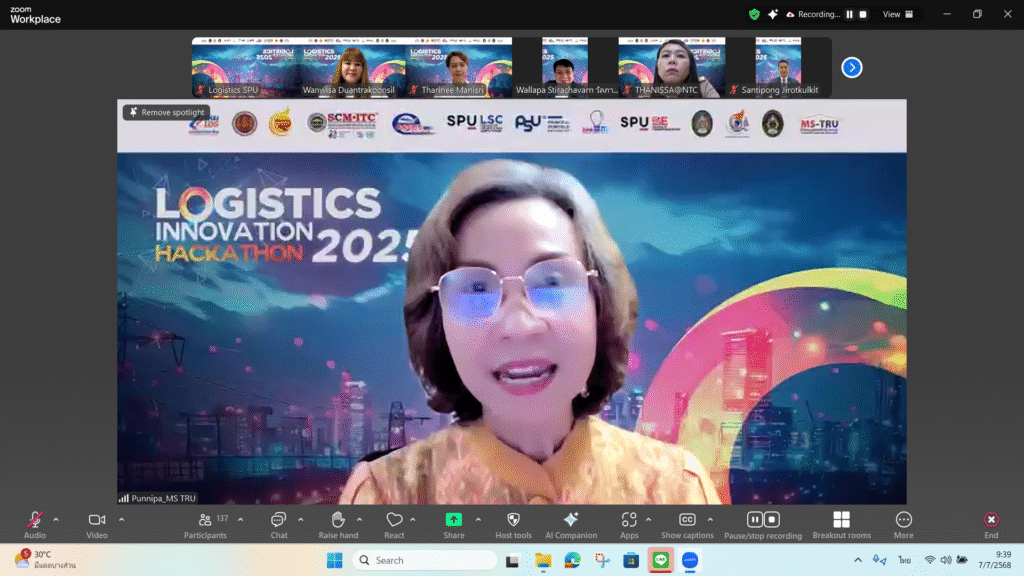1024x576 pixels.
Task: Expand Apps options caret
Action: (x=648, y=520)
